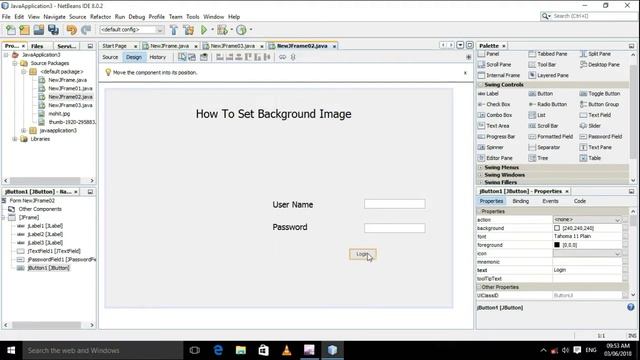Click the User Name text field
The width and height of the screenshot is (640, 360).
coord(395,204)
